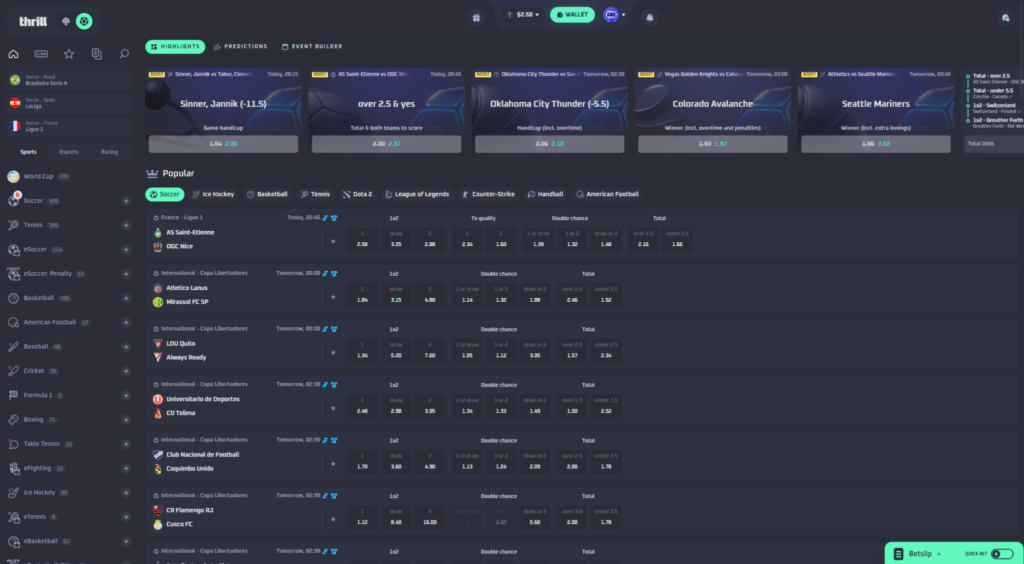Open the account avatar dropdown arrow

click(x=624, y=15)
